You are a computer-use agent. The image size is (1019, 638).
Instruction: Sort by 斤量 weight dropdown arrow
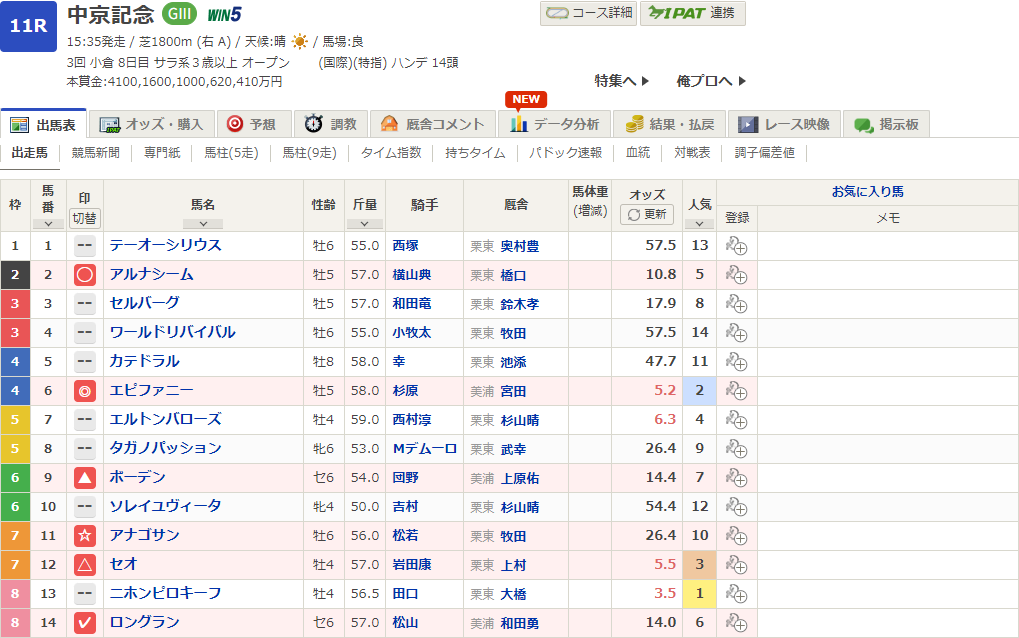[x=364, y=223]
